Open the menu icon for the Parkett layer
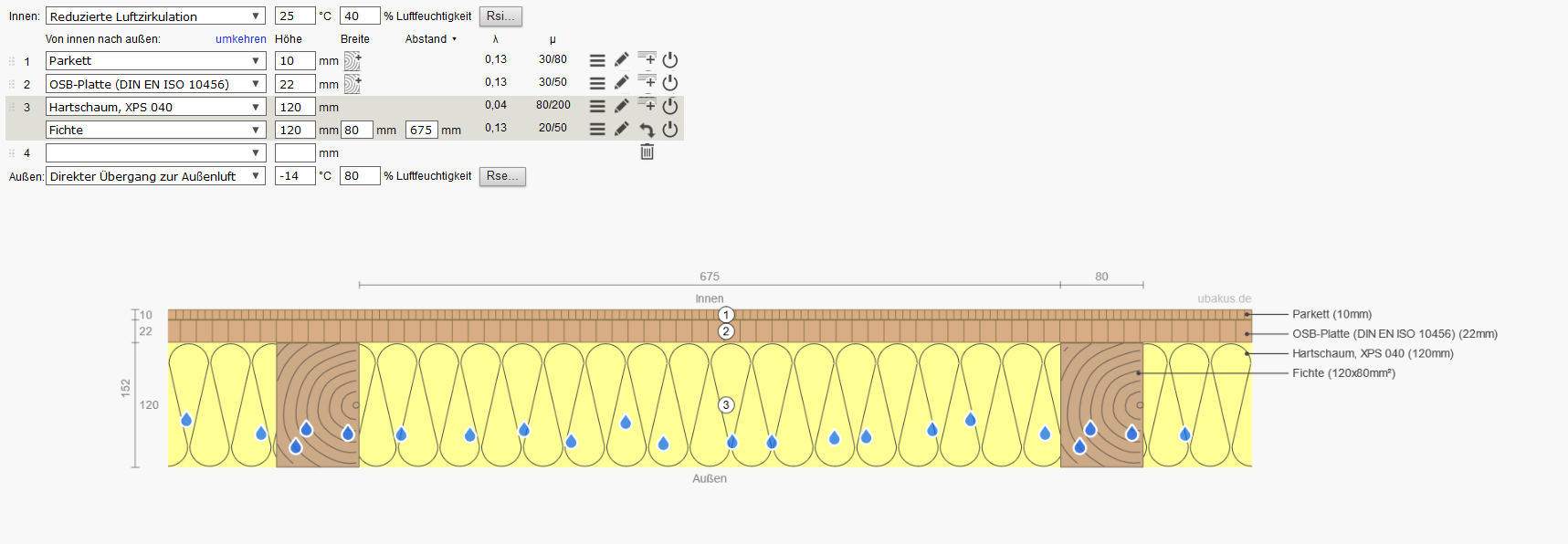 597,60
